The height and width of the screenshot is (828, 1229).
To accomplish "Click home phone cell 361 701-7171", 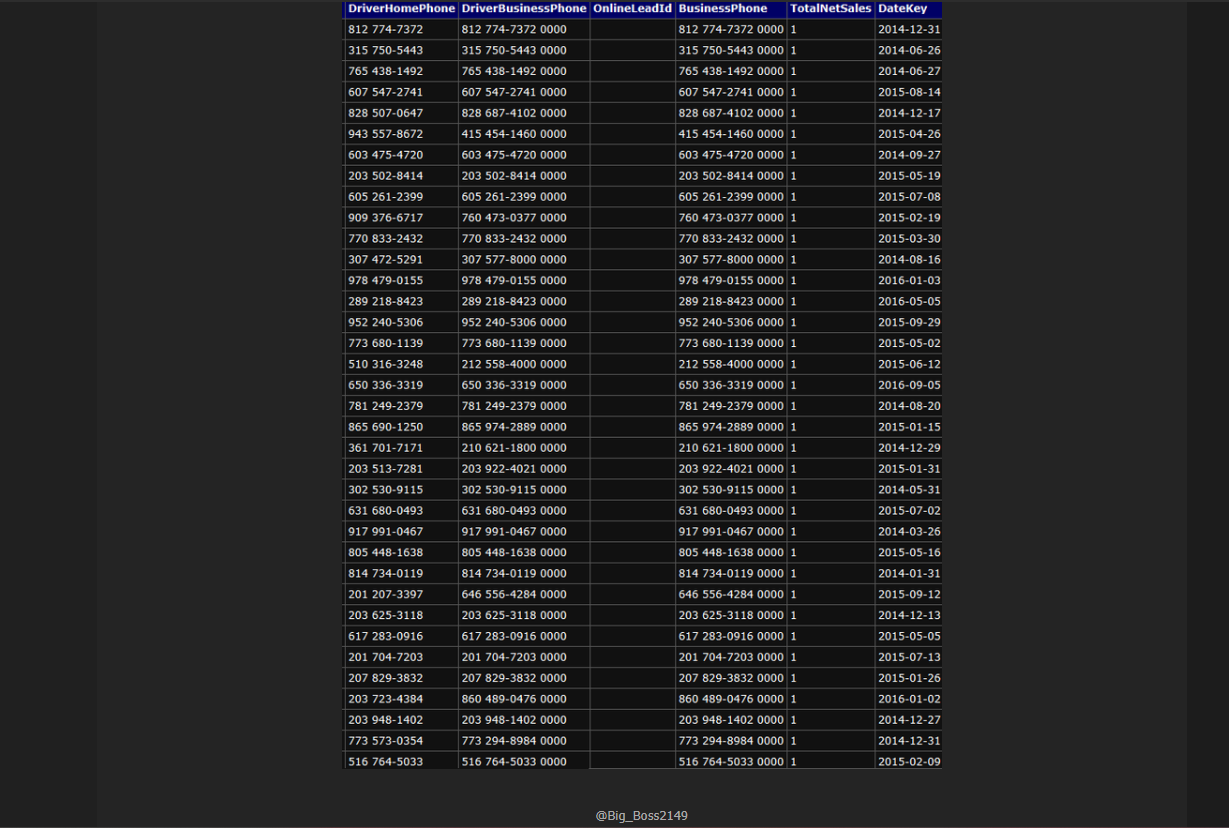I will (x=386, y=448).
